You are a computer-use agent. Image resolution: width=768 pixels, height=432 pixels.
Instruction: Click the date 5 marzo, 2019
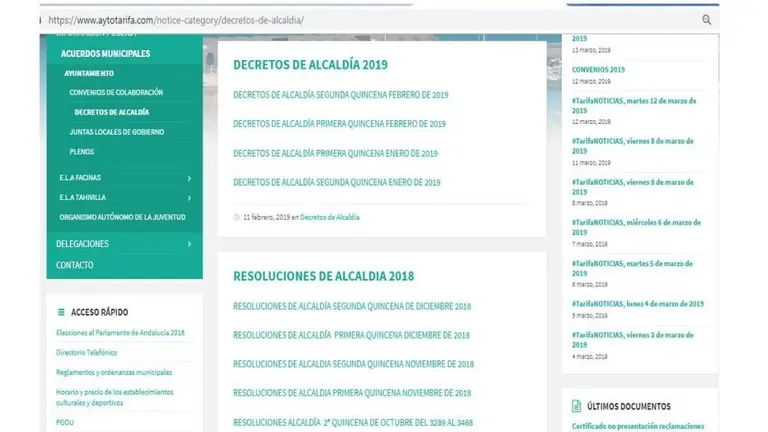coord(590,315)
